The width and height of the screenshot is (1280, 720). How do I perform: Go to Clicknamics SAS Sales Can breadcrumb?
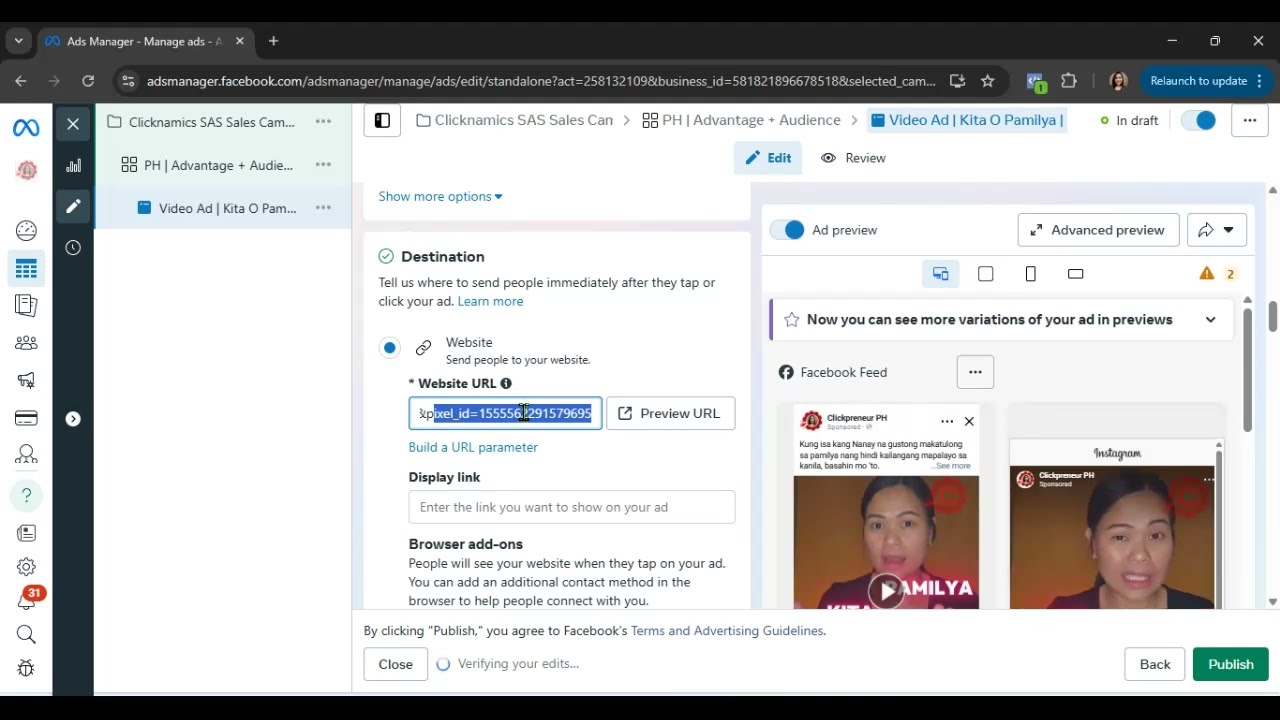tap(514, 120)
